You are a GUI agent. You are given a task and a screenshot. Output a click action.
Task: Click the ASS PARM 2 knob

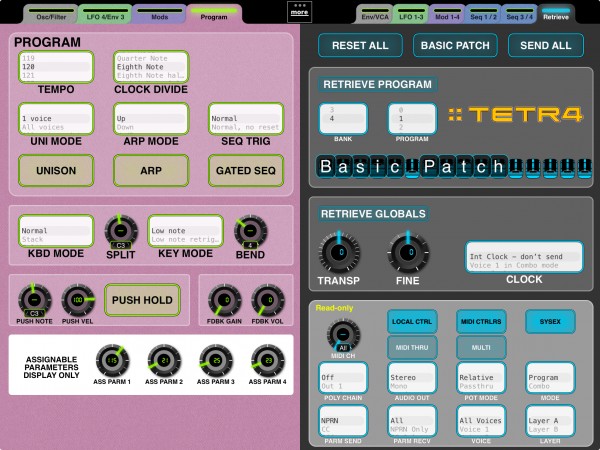pyautogui.click(x=164, y=360)
